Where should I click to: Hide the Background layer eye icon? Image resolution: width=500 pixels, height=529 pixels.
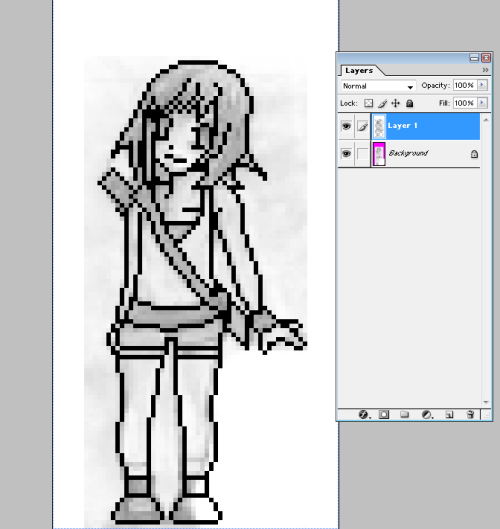tap(346, 154)
